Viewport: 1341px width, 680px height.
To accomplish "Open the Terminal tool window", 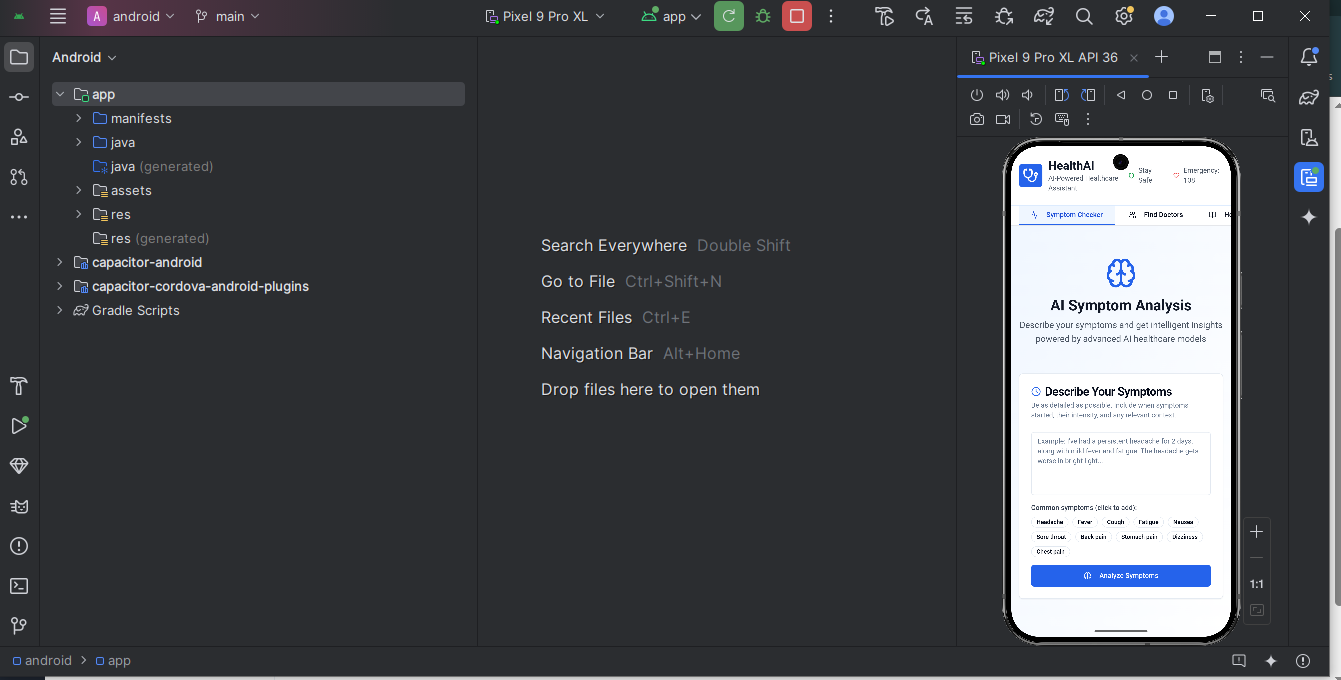I will click(x=19, y=586).
